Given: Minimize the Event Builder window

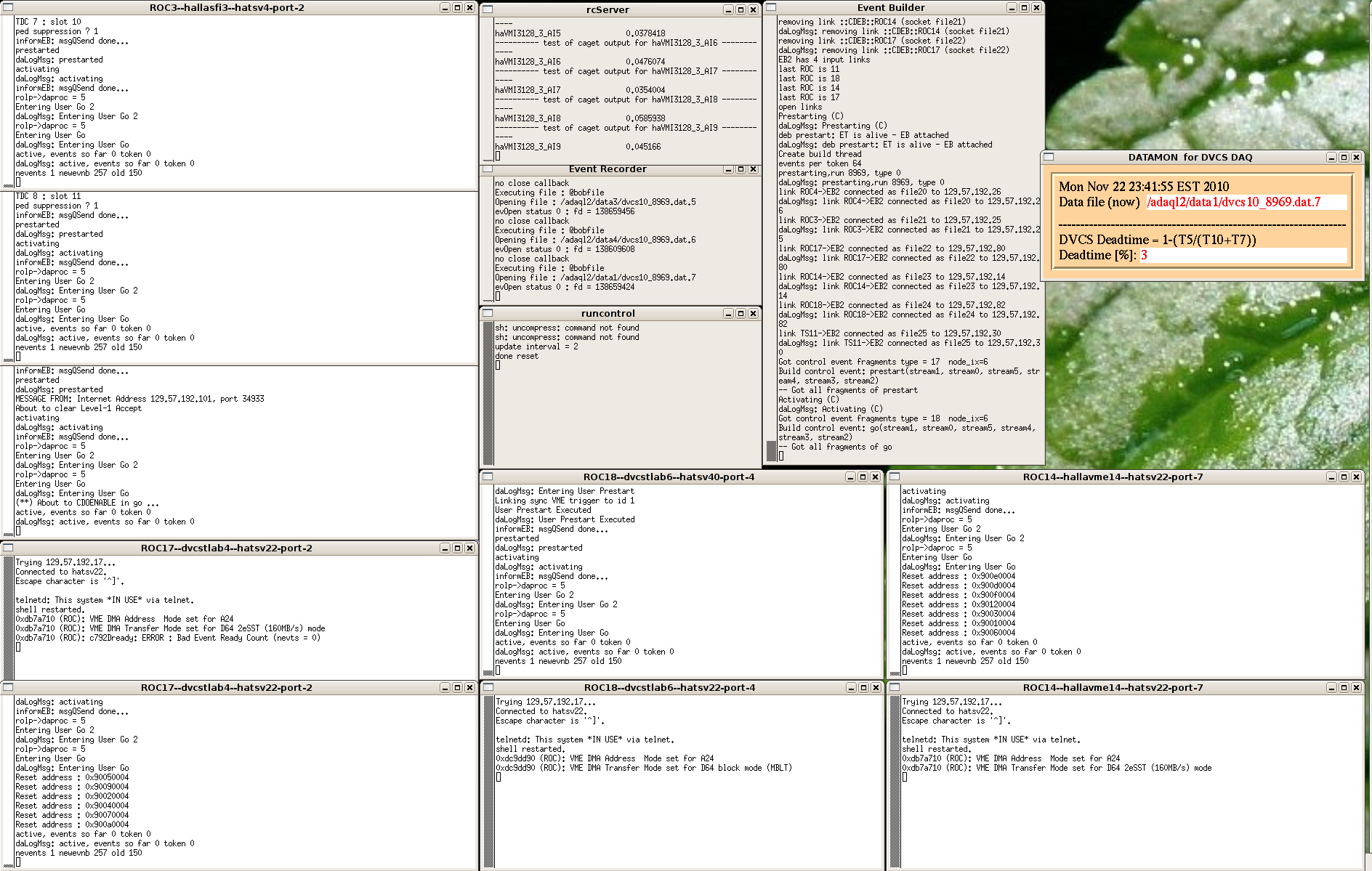Looking at the screenshot, I should pyautogui.click(x=1012, y=7).
